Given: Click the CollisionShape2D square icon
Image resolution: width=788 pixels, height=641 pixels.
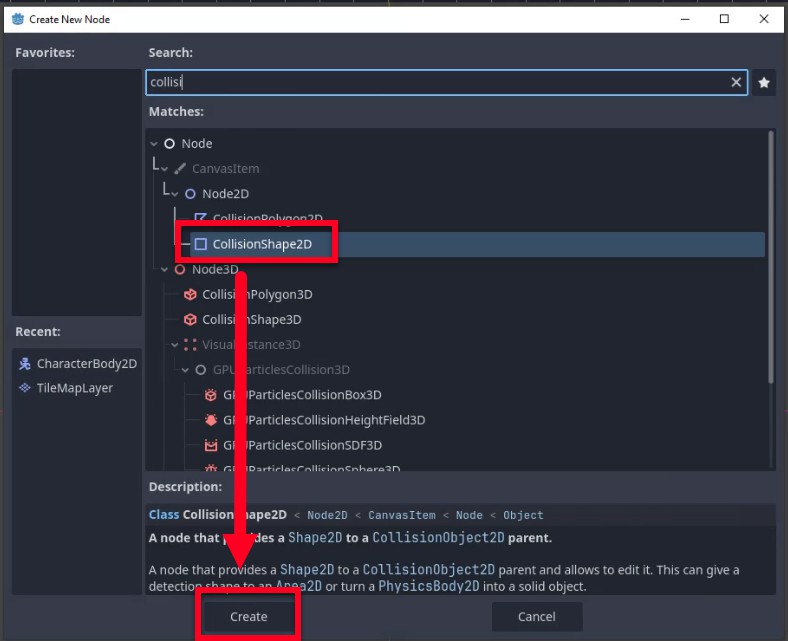Looking at the screenshot, I should coord(201,244).
